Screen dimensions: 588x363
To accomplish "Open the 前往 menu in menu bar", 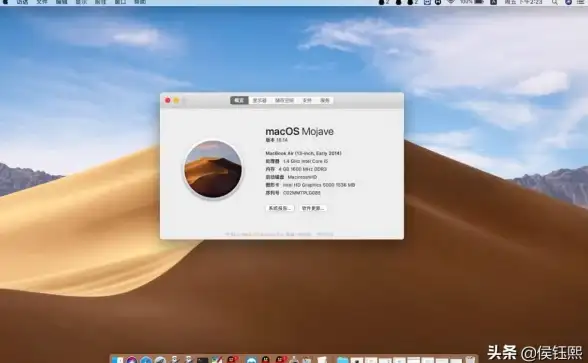I will [x=100, y=2].
